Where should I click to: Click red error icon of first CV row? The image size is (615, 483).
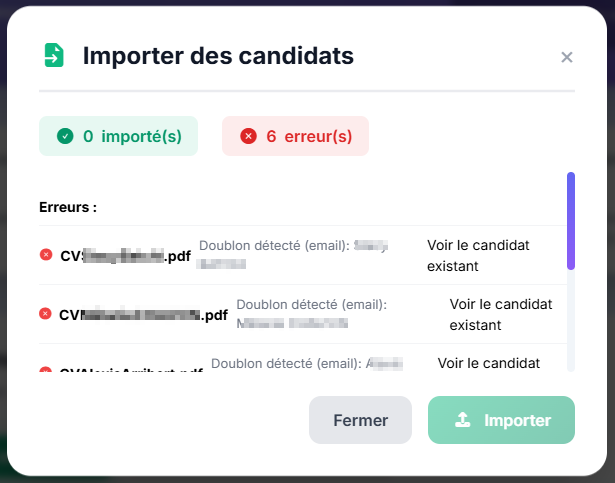point(45,255)
